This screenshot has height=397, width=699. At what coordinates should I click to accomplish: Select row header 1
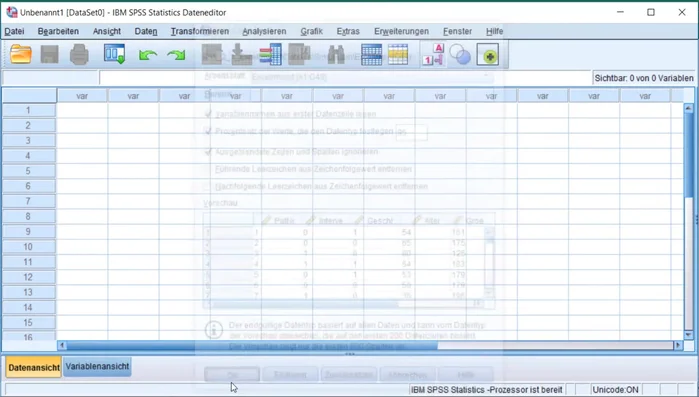pyautogui.click(x=29, y=110)
